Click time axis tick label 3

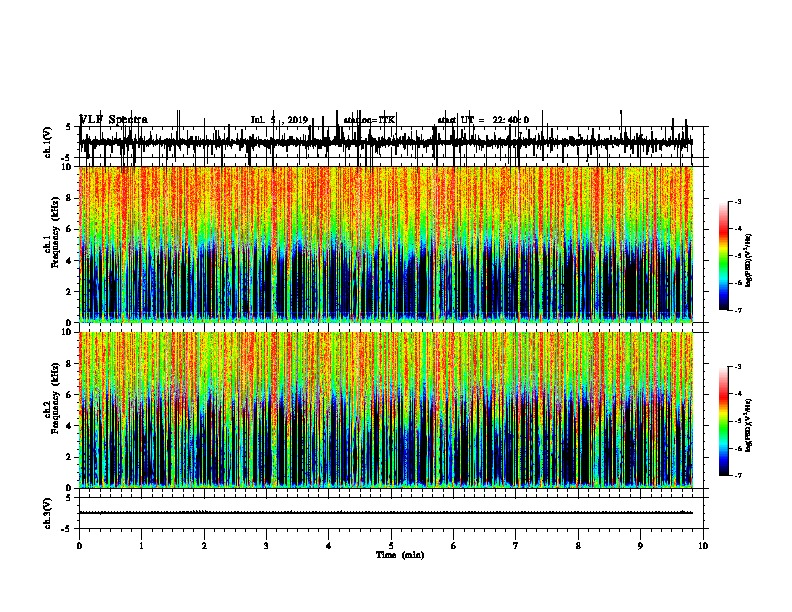pyautogui.click(x=267, y=546)
